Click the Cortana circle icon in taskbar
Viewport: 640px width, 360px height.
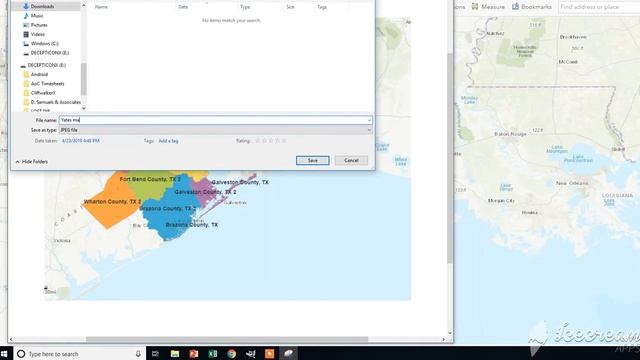click(21, 354)
